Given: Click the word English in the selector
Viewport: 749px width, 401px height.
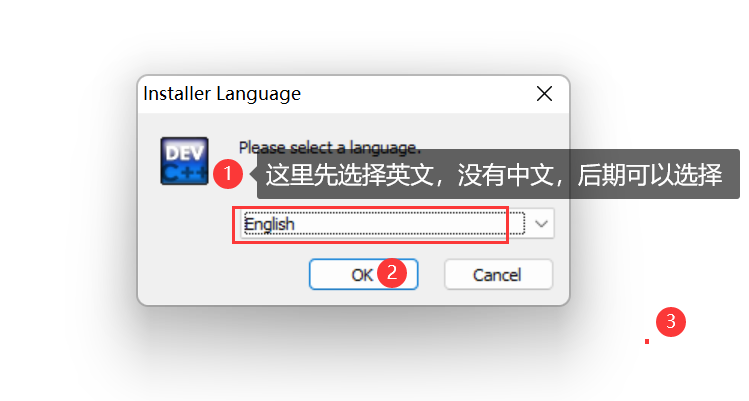Looking at the screenshot, I should pos(269,224).
